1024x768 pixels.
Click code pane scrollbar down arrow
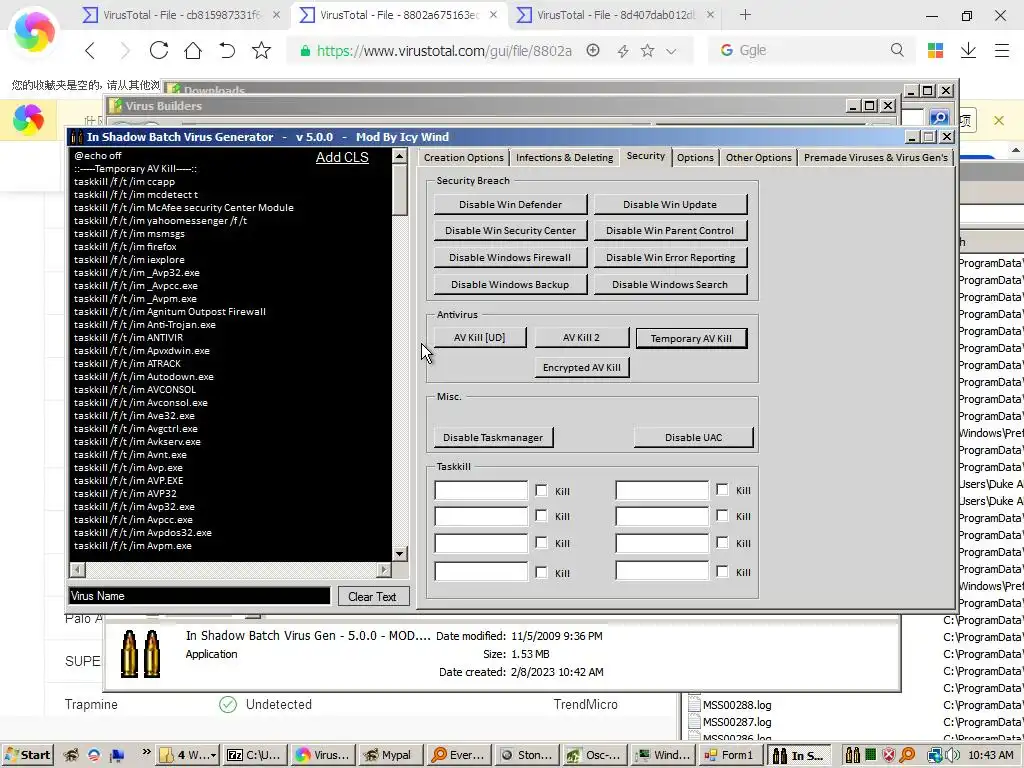click(x=400, y=554)
